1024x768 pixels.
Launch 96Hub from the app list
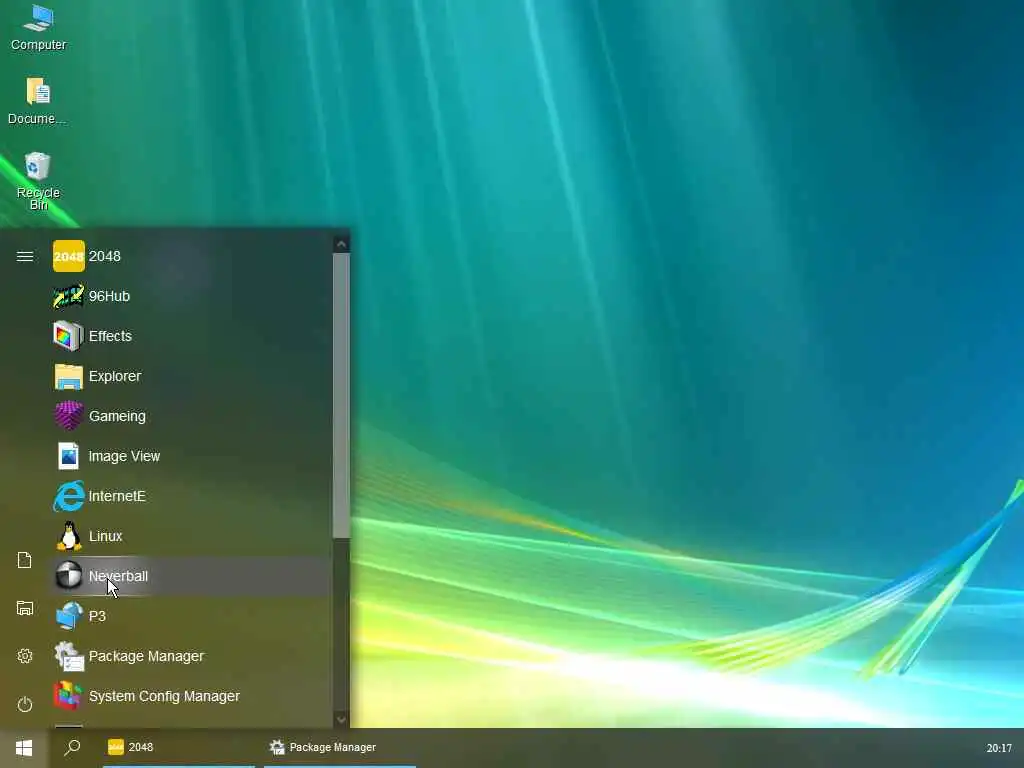[69, 296]
